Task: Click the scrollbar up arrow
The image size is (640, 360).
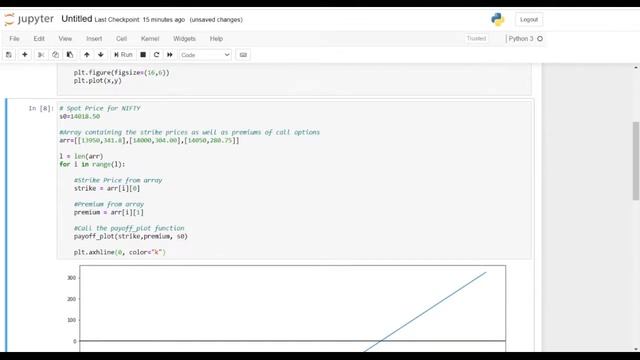Action: point(636,68)
